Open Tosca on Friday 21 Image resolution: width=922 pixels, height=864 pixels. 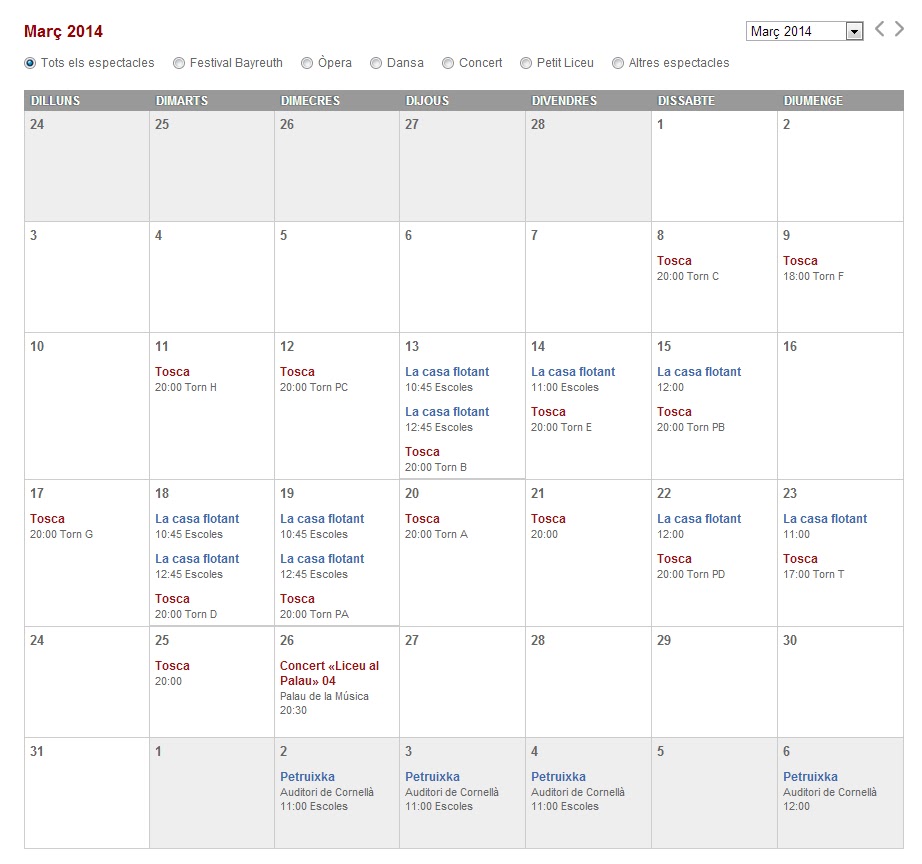click(548, 519)
